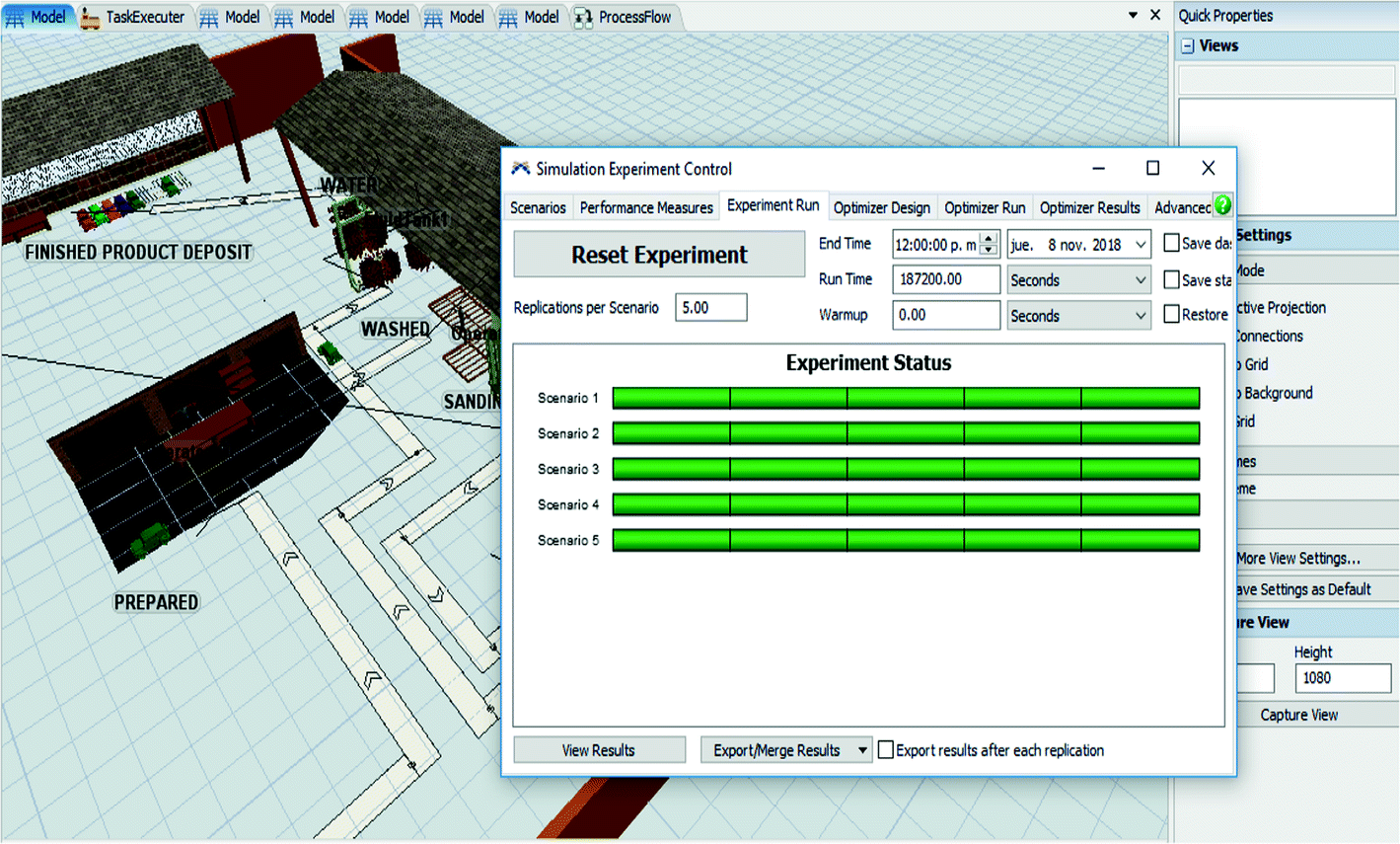Click the TaskExecuter tab icon
This screenshot has height=844, width=1400.
click(90, 17)
